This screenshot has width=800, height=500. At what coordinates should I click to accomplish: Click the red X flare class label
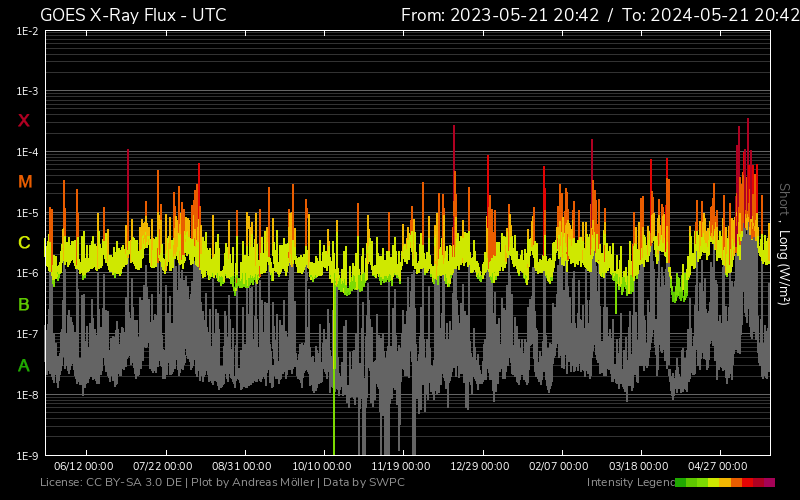(x=24, y=121)
